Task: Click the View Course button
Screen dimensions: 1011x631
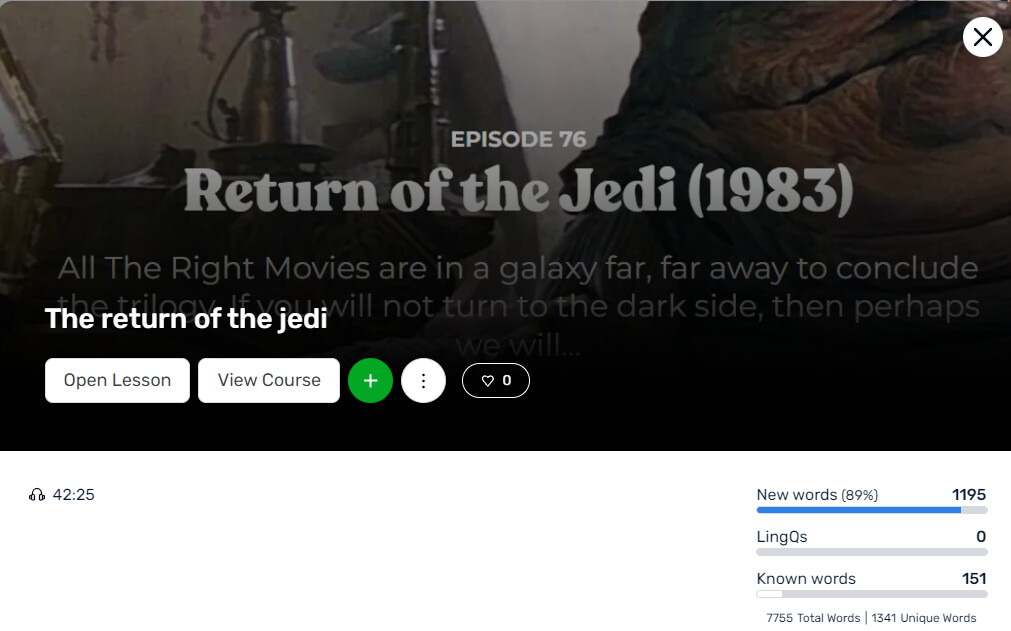Action: coord(269,380)
